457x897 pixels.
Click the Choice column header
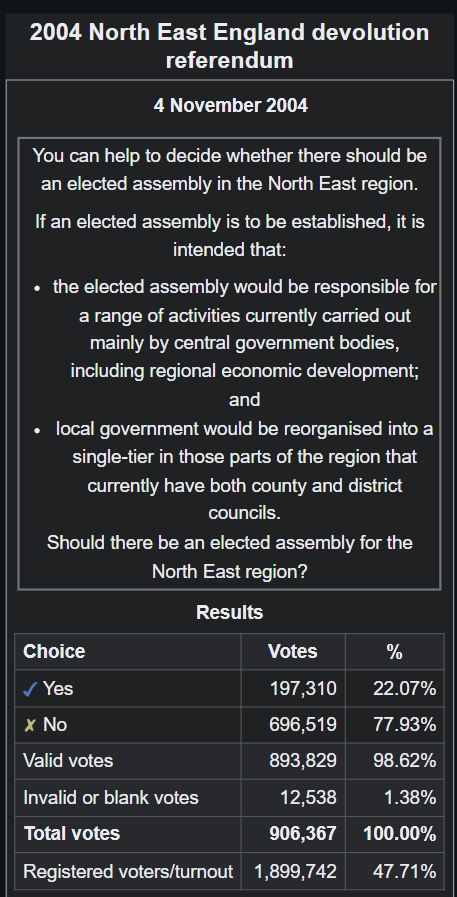(x=54, y=651)
